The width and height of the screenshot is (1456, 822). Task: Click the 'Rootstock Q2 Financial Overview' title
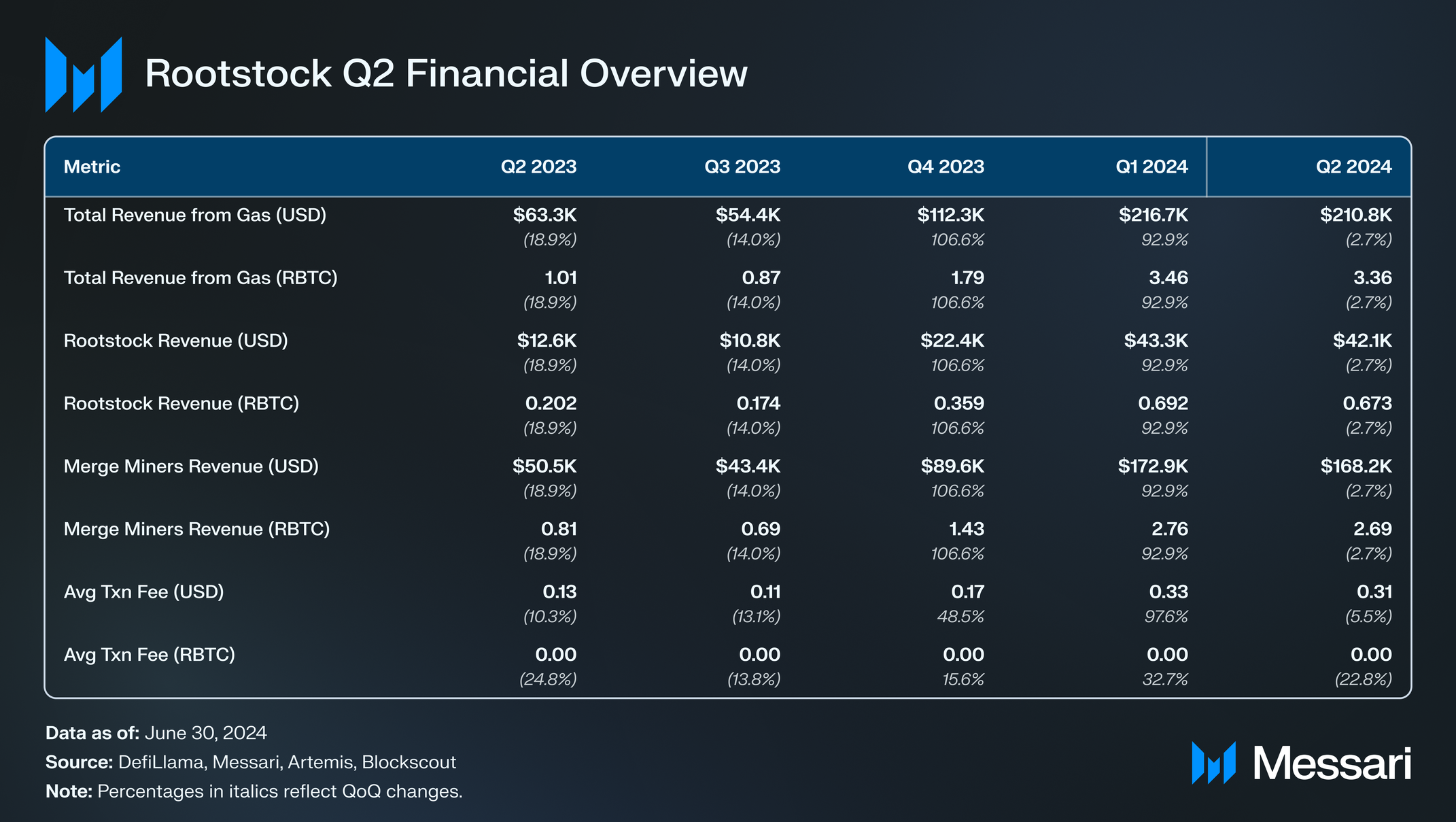(x=446, y=73)
